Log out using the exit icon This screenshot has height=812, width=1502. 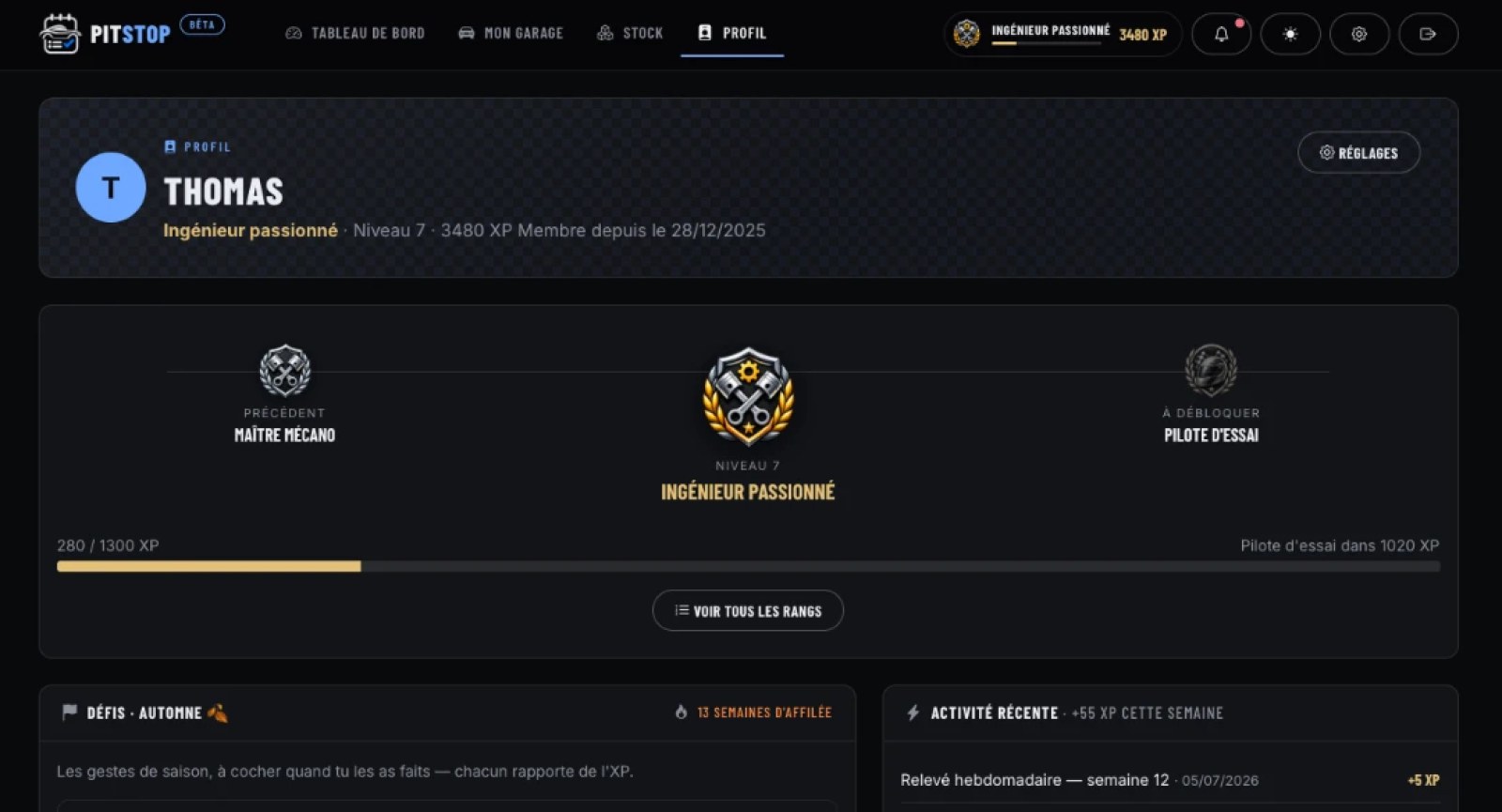[1428, 34]
